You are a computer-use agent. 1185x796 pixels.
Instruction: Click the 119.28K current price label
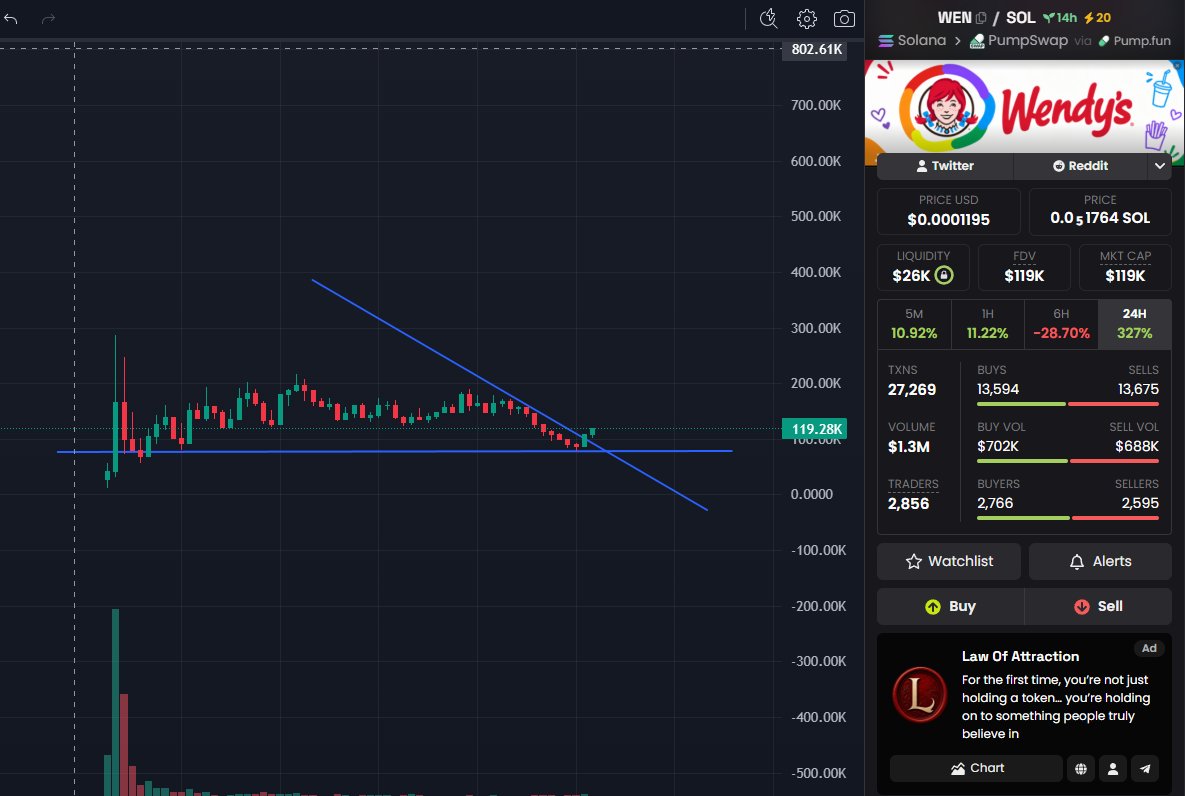tap(815, 429)
